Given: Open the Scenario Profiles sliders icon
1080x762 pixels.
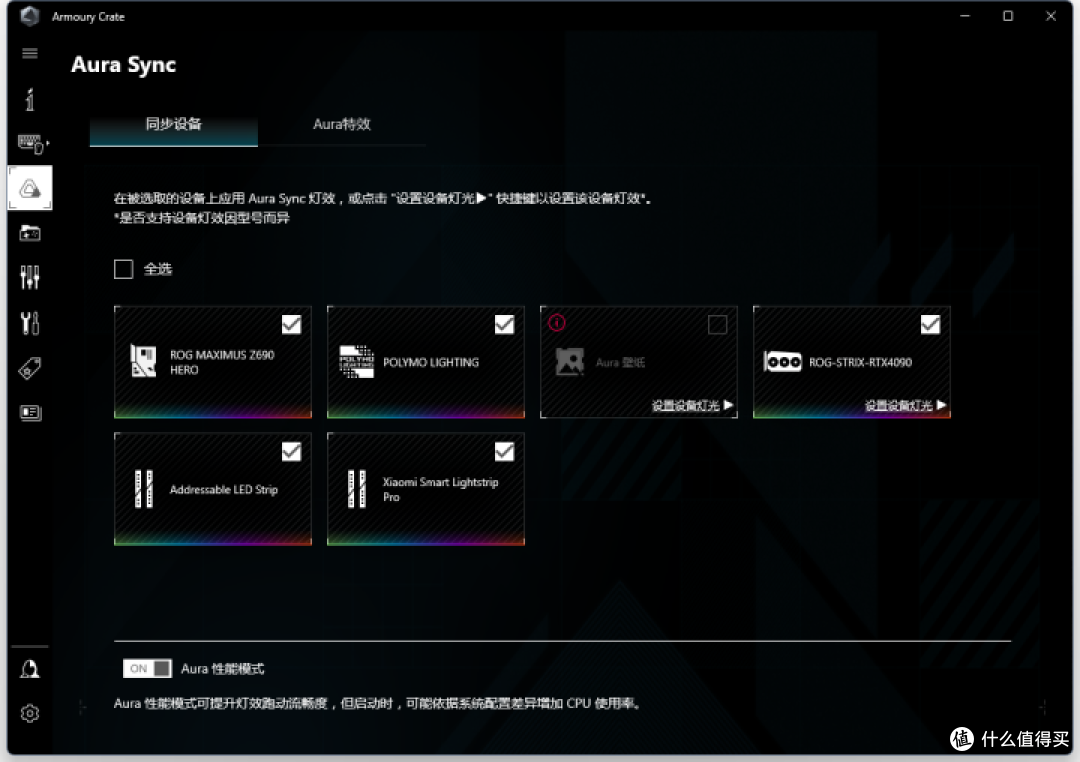Looking at the screenshot, I should pos(30,278).
